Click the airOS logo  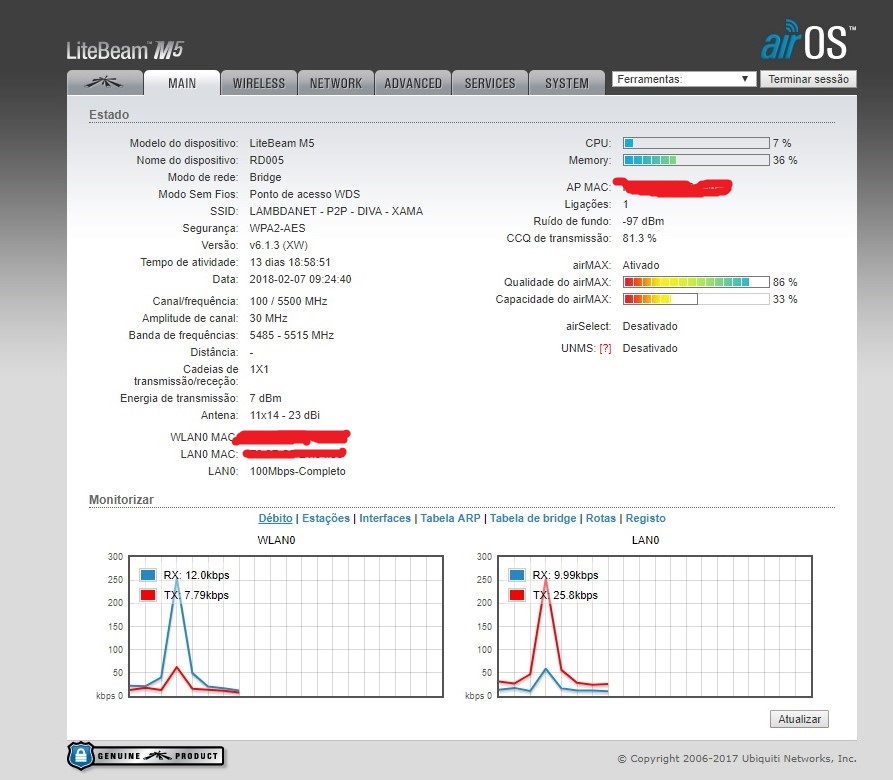click(x=808, y=40)
